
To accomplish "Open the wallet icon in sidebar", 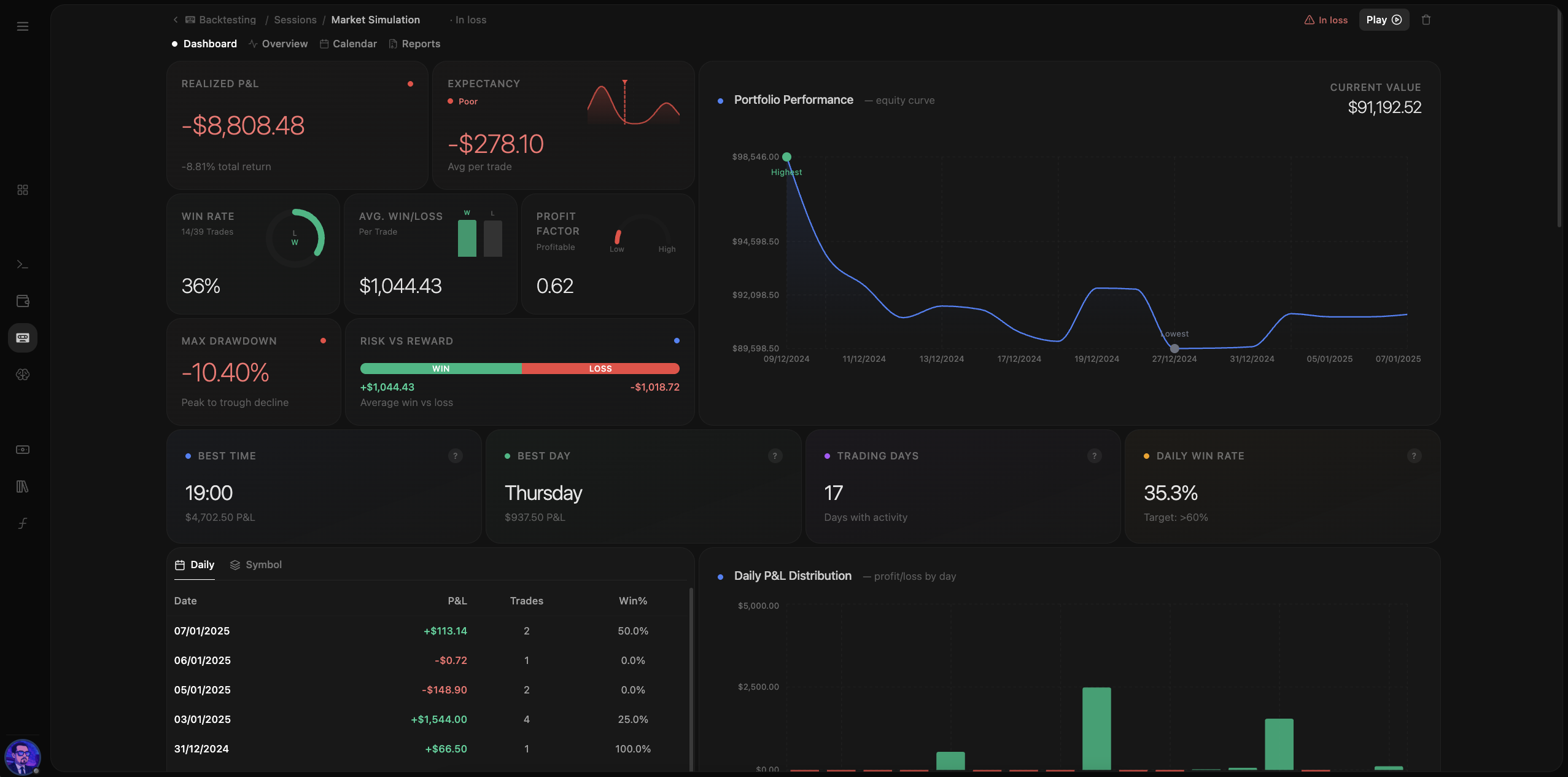I will pyautogui.click(x=23, y=301).
